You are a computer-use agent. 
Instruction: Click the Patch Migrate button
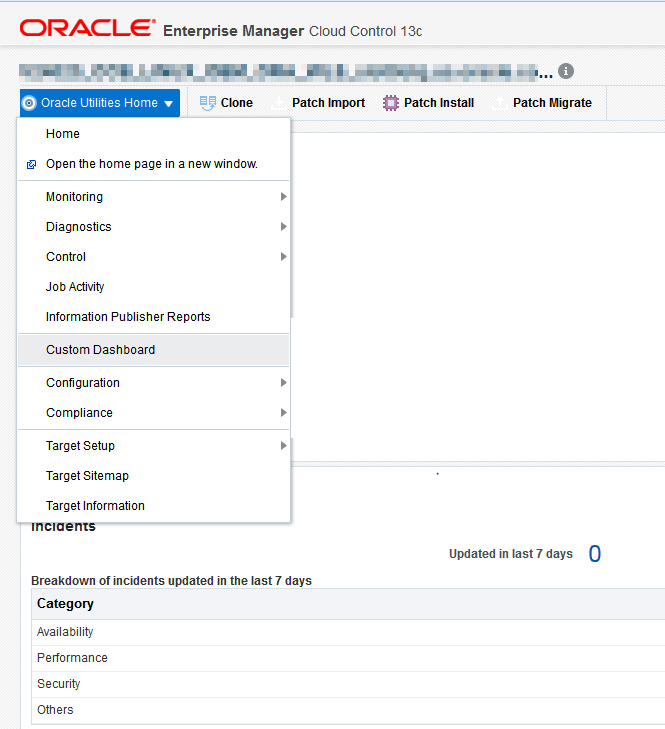click(x=542, y=103)
